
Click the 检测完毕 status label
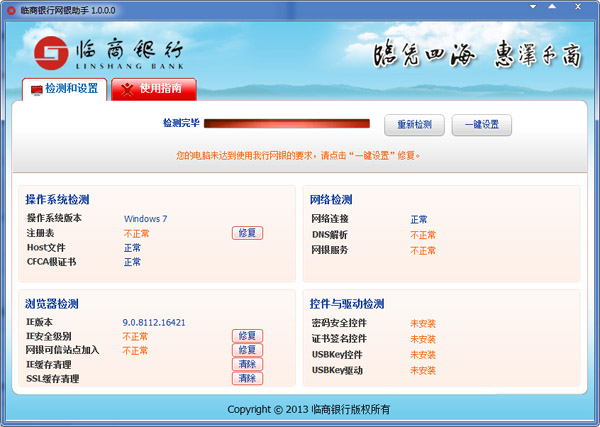(x=181, y=123)
